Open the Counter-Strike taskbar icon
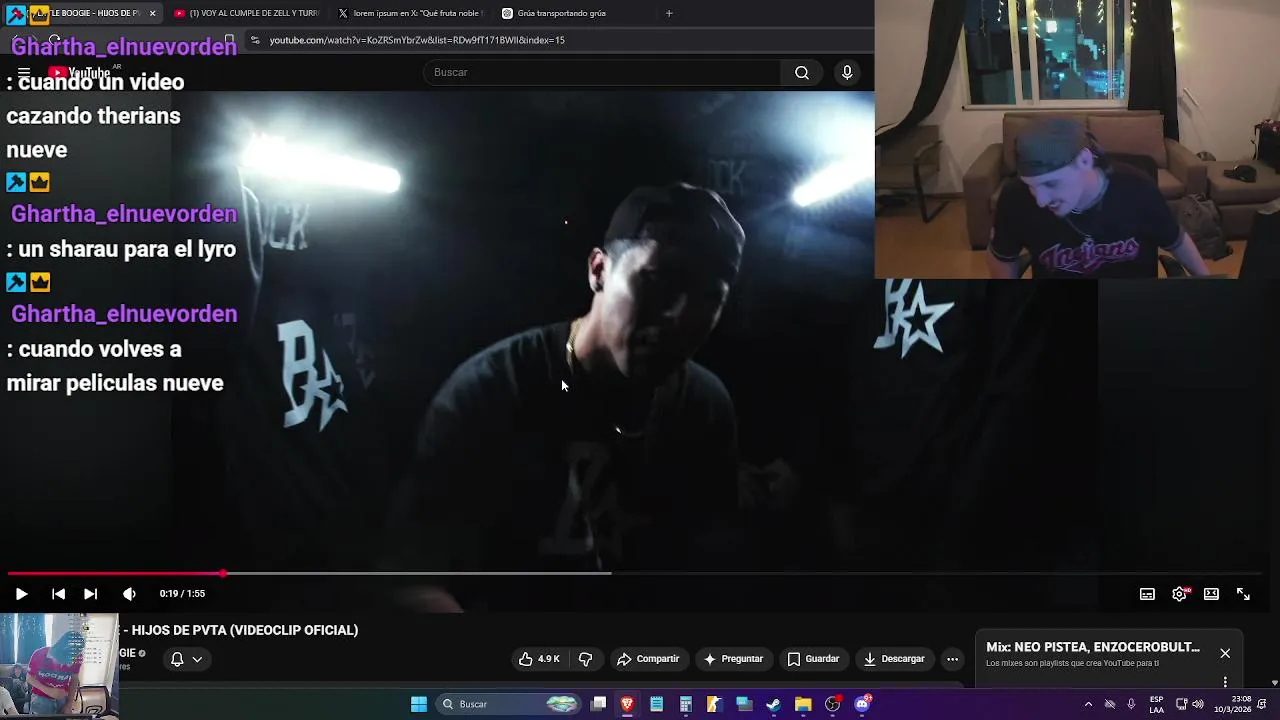The image size is (1280, 720). (x=714, y=704)
